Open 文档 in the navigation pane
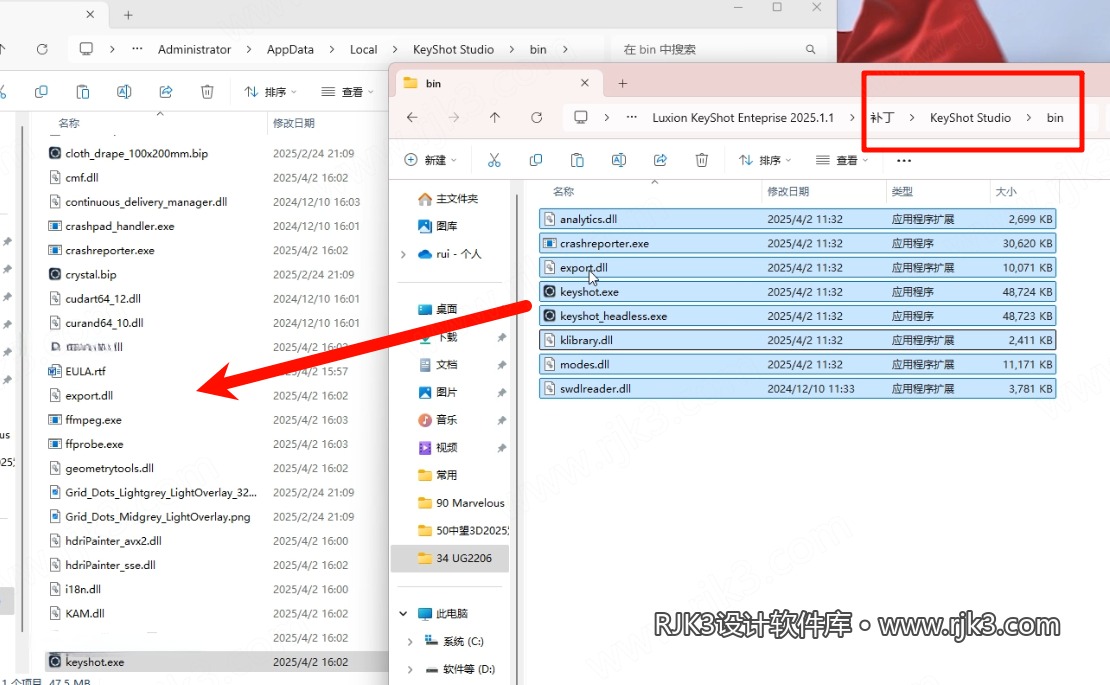1110x685 pixels. point(438,364)
